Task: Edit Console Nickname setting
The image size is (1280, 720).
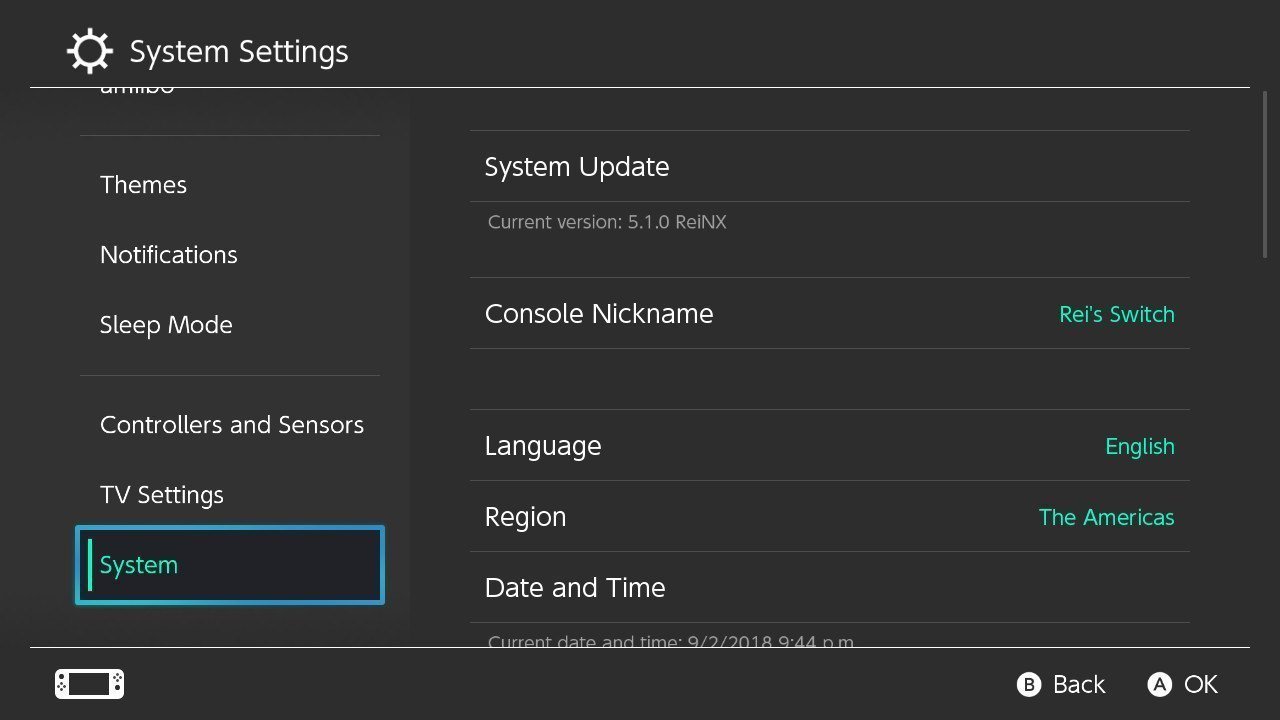Action: coord(830,313)
